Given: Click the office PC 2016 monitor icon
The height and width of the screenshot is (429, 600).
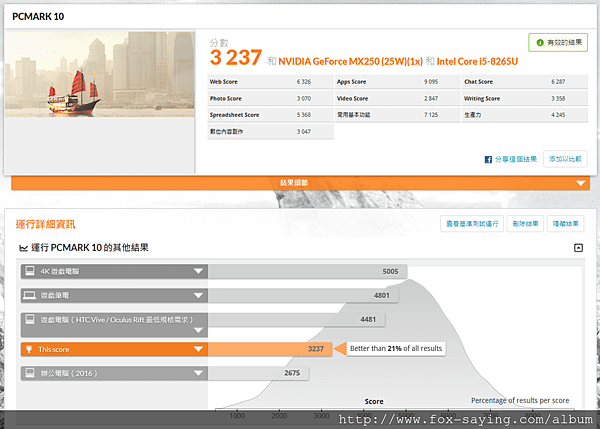Looking at the screenshot, I should 29,373.
